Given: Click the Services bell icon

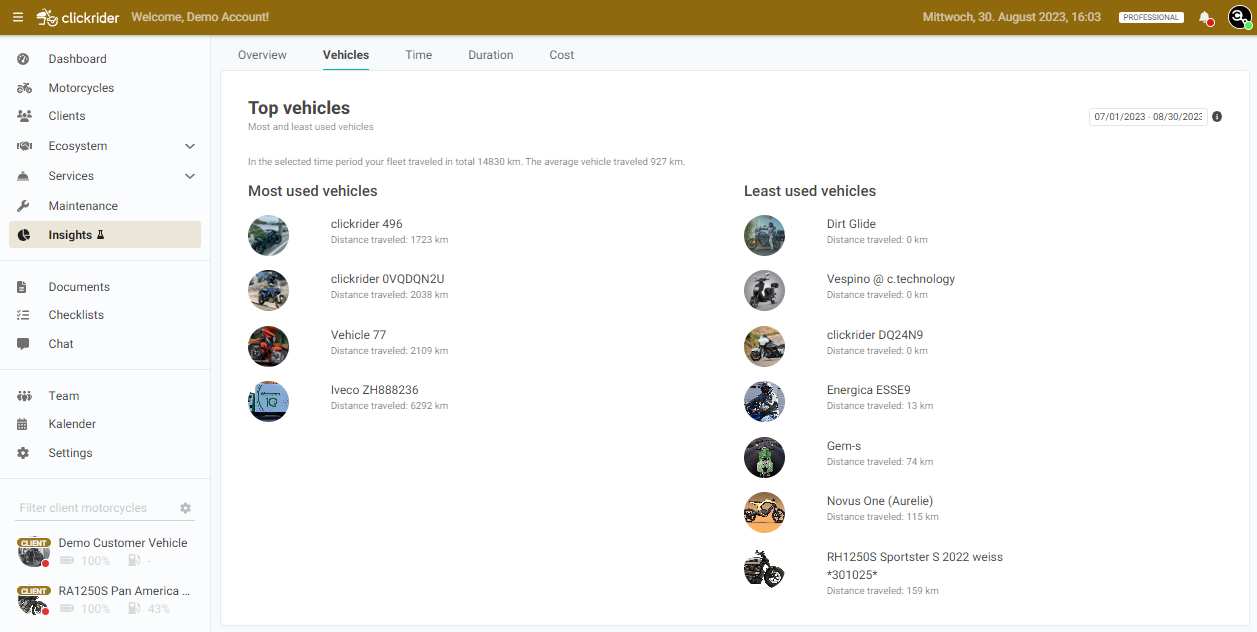Looking at the screenshot, I should [x=24, y=176].
